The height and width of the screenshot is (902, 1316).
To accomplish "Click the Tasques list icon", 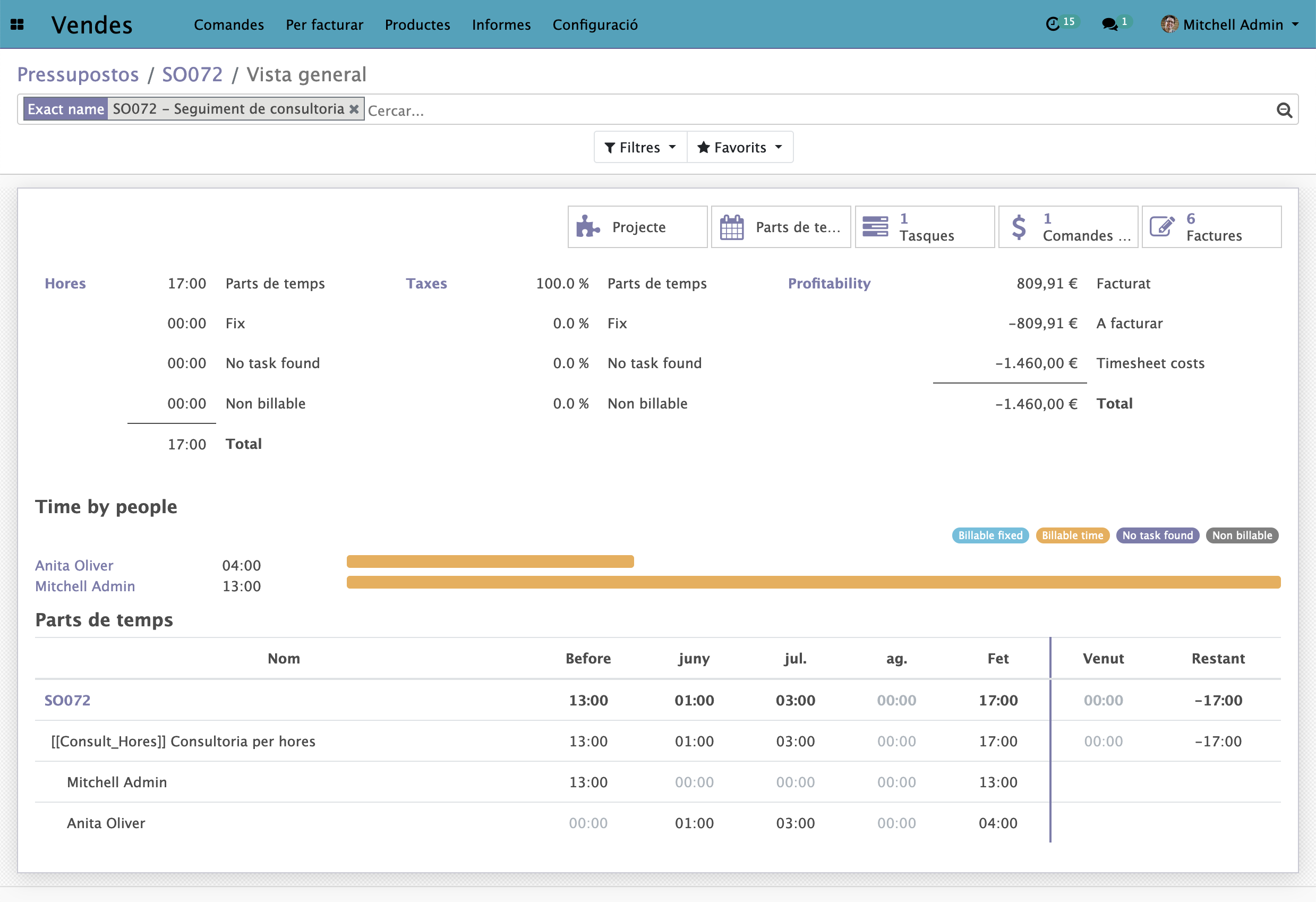I will click(875, 227).
